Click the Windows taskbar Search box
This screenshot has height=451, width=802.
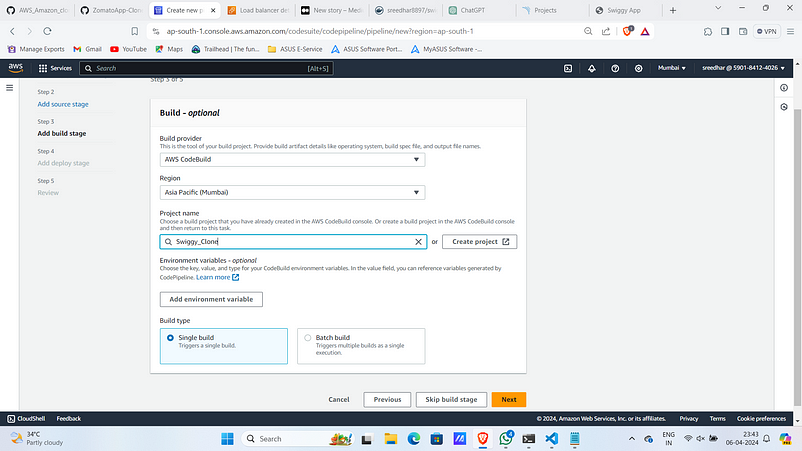point(297,439)
